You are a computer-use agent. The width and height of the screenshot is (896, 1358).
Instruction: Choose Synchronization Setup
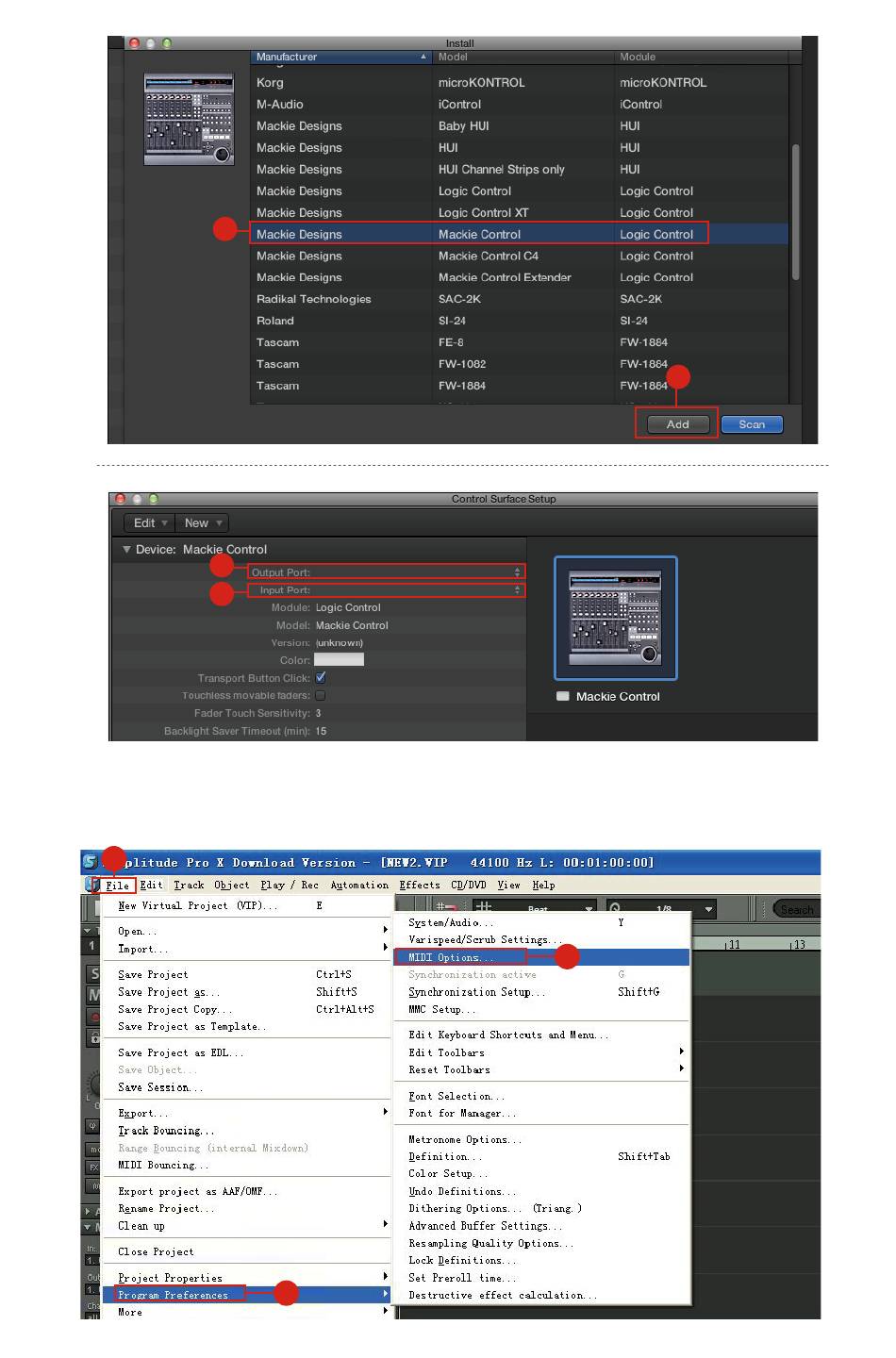[x=542, y=992]
